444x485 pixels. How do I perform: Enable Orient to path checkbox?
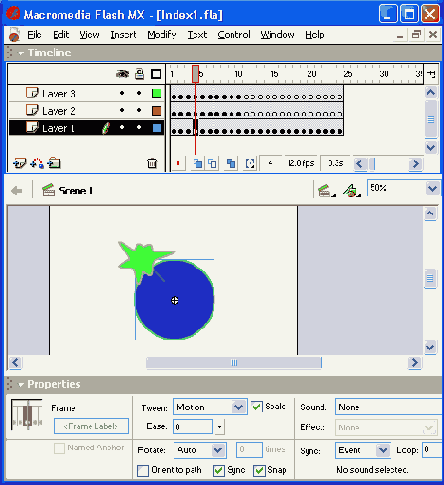point(143,470)
